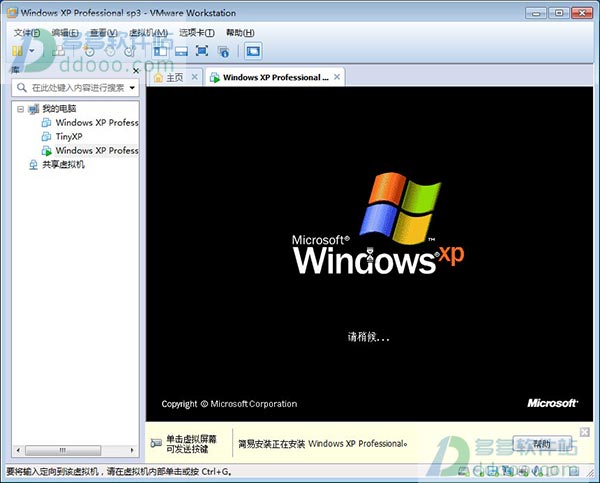
Task: Click the Unity mode toolbar icon
Action: coord(223,52)
